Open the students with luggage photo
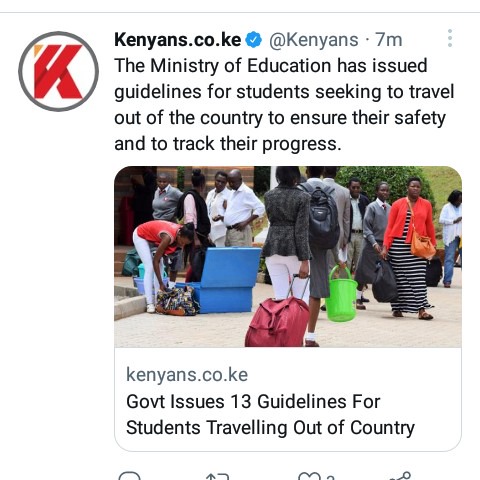 [x=288, y=256]
